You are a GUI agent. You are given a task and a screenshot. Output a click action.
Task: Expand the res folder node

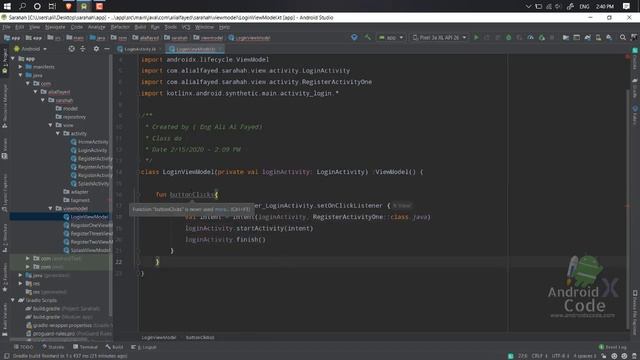20,283
